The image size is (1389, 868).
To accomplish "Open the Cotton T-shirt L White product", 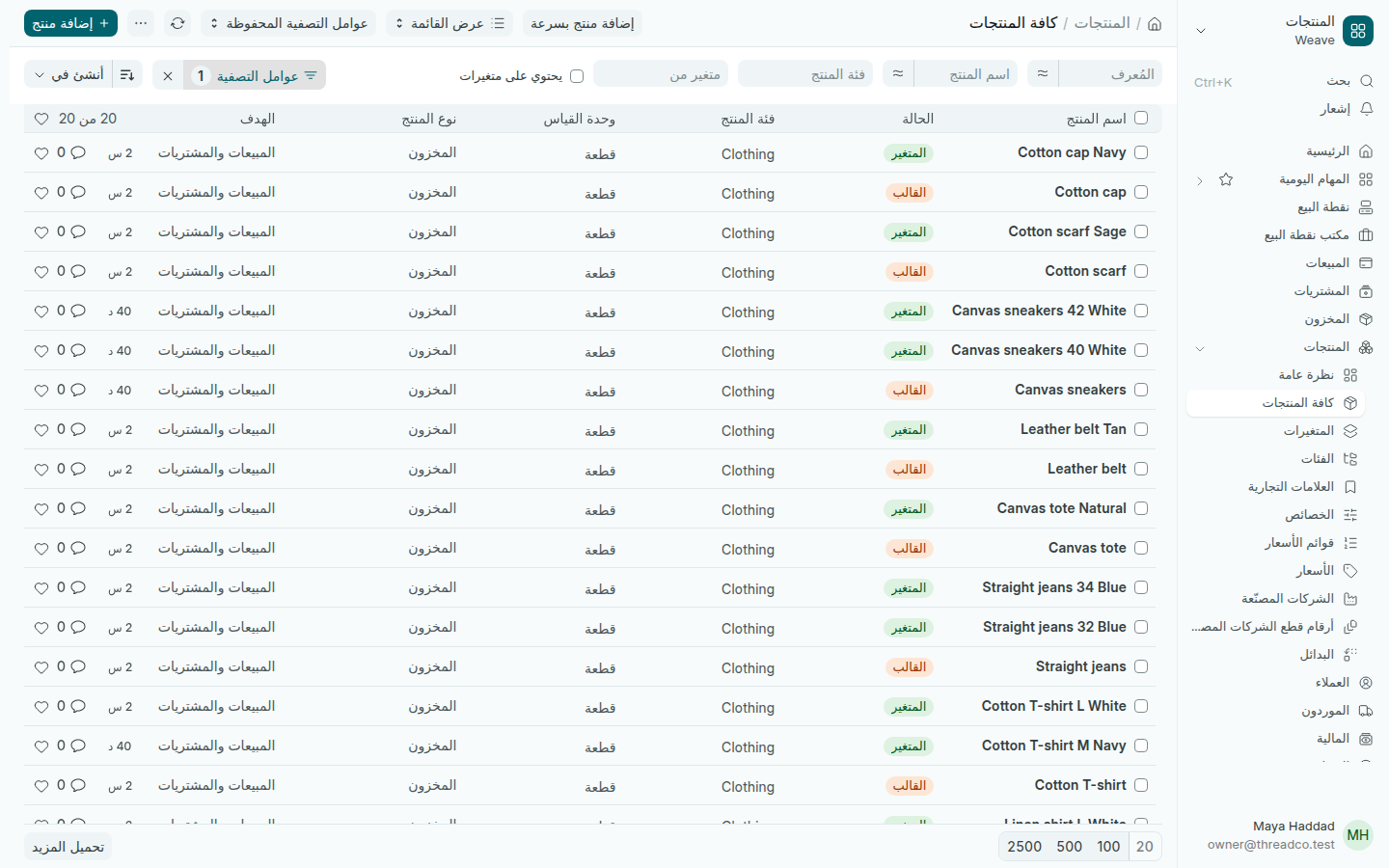I will coord(1054,706).
